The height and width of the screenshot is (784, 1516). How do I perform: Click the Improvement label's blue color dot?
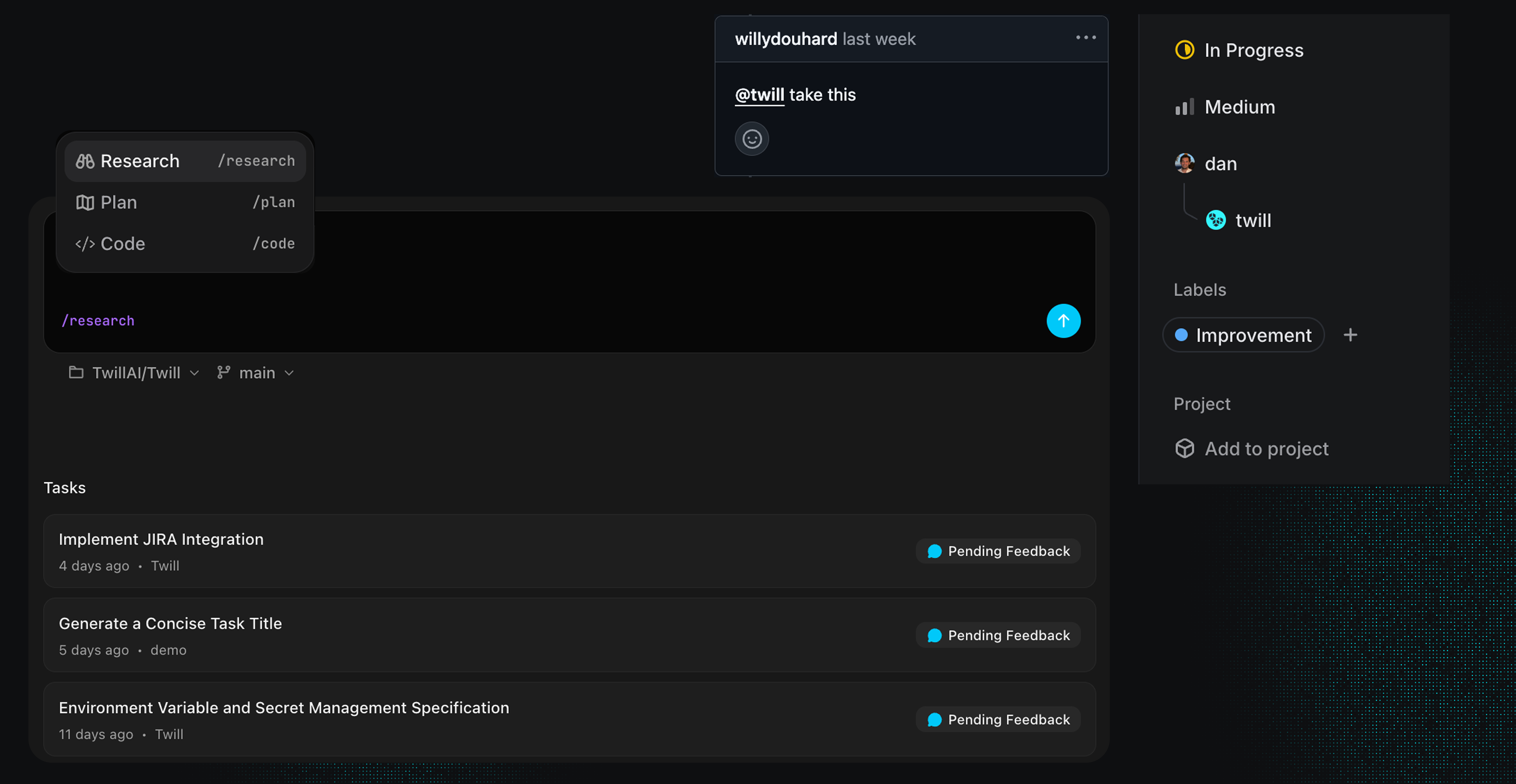pos(1181,335)
